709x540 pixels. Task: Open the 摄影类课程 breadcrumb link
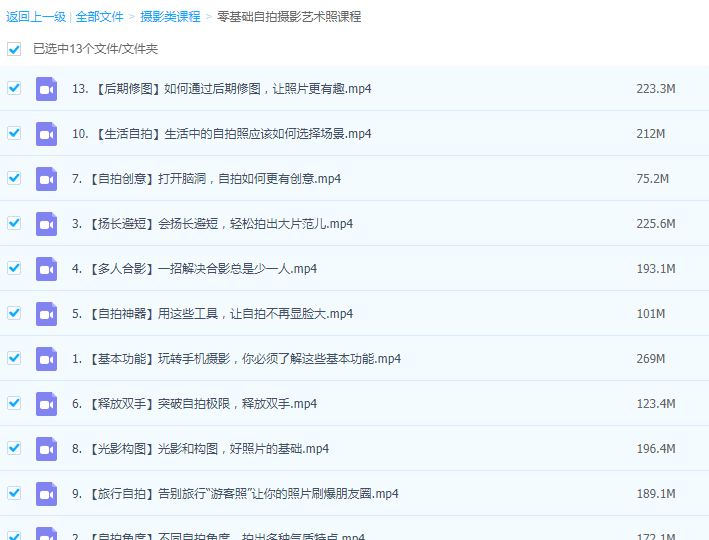[x=170, y=17]
